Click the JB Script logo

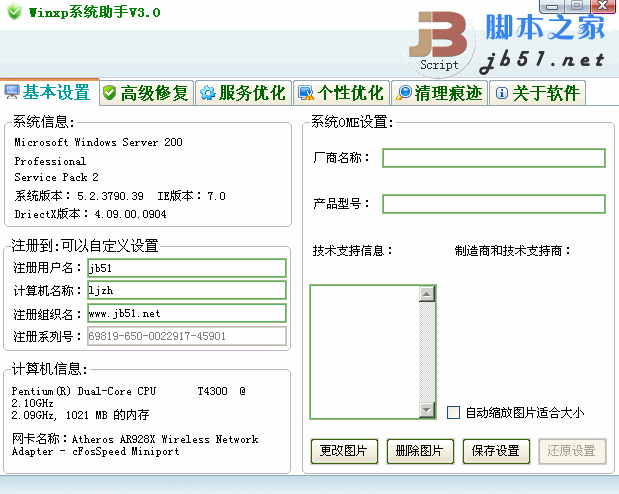(x=439, y=41)
